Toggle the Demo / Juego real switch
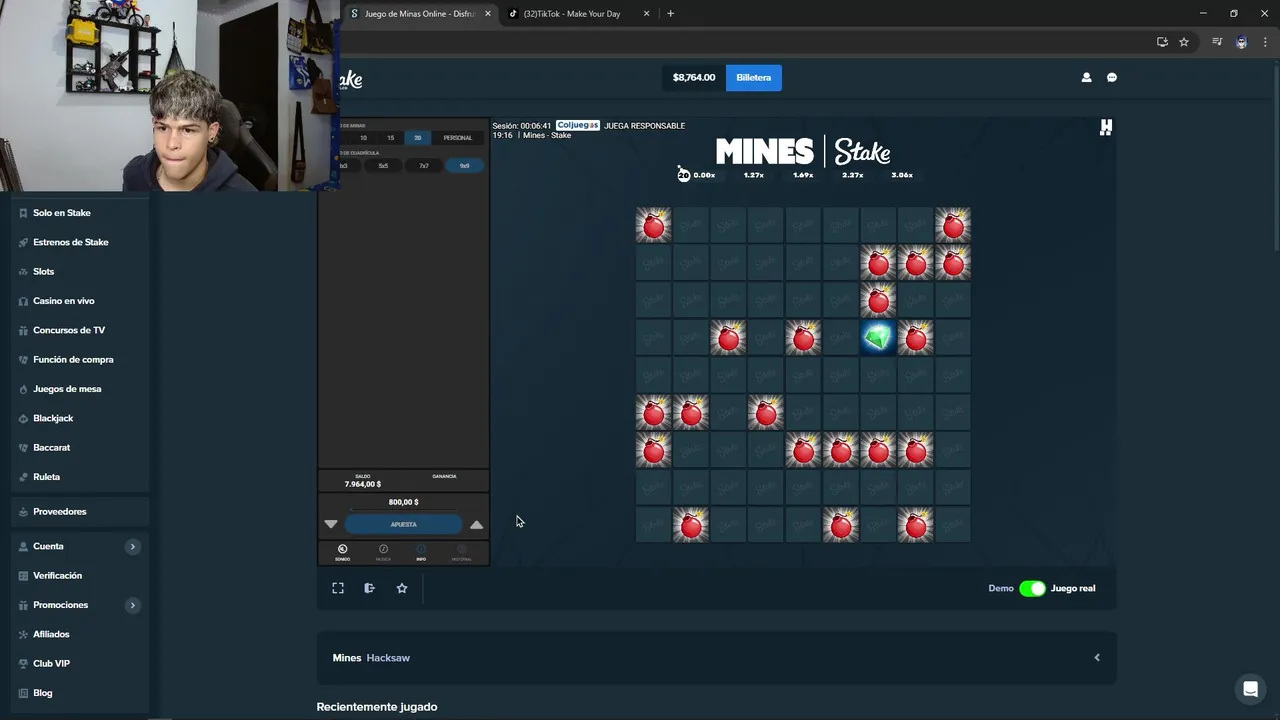The image size is (1280, 720). pos(1032,588)
